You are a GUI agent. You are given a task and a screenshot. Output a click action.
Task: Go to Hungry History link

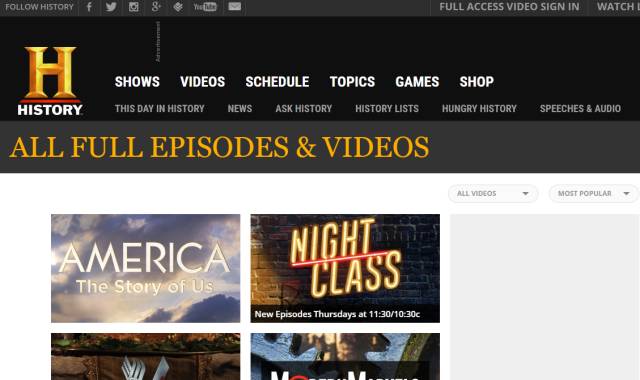coord(479,109)
